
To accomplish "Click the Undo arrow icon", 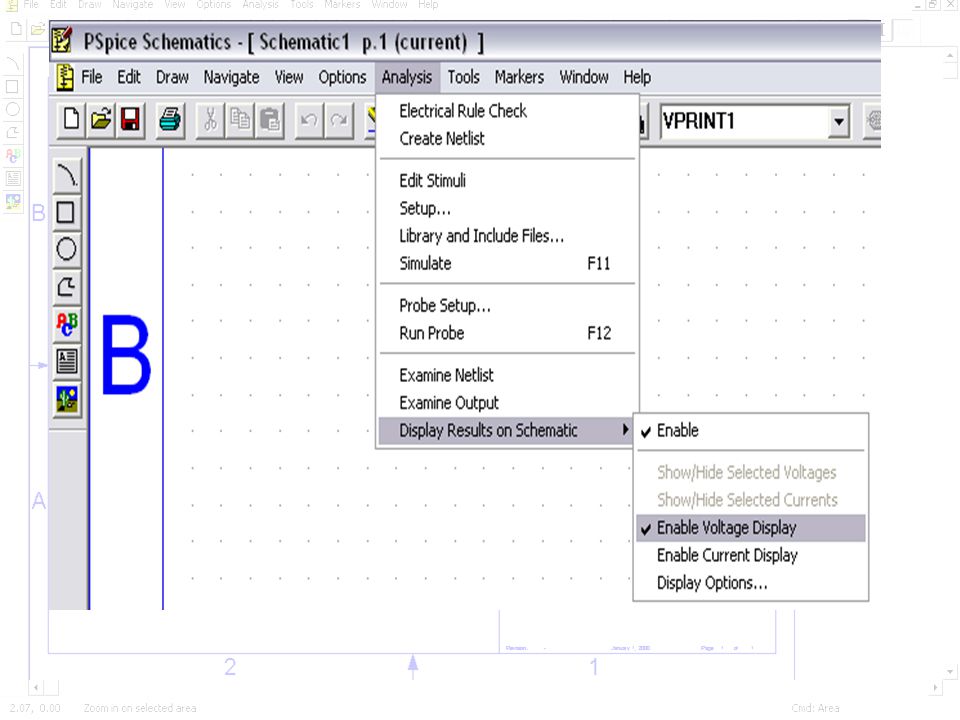I will click(x=309, y=120).
